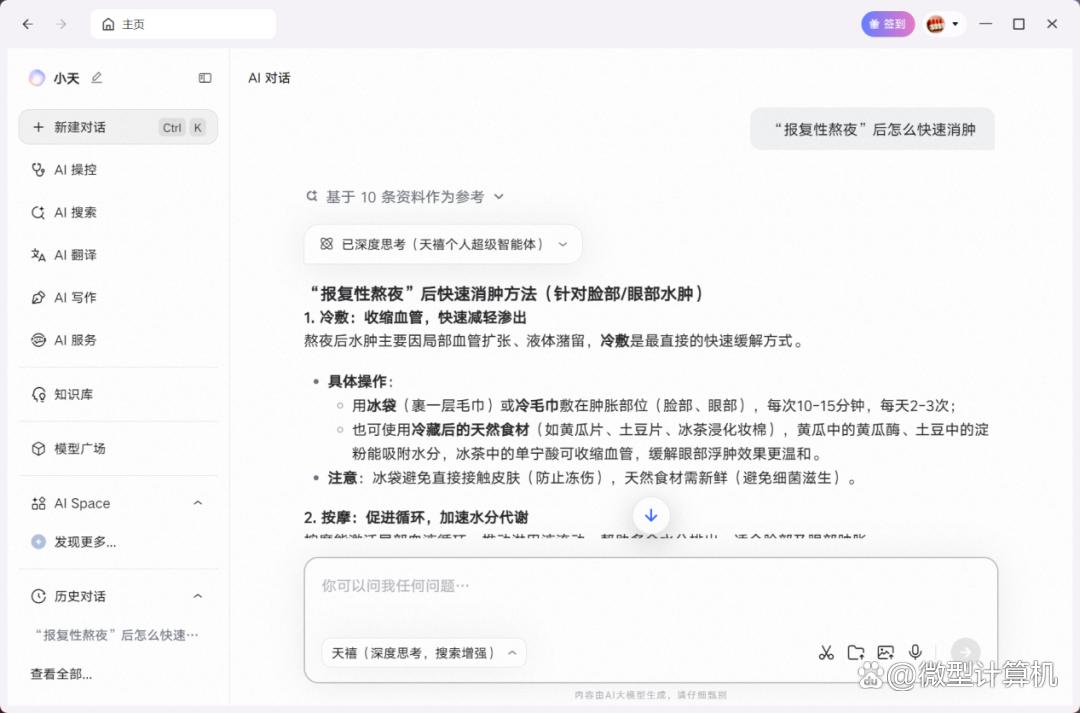Viewport: 1080px width, 713px height.
Task: Select 知识库 in the sidebar
Action: (x=73, y=394)
